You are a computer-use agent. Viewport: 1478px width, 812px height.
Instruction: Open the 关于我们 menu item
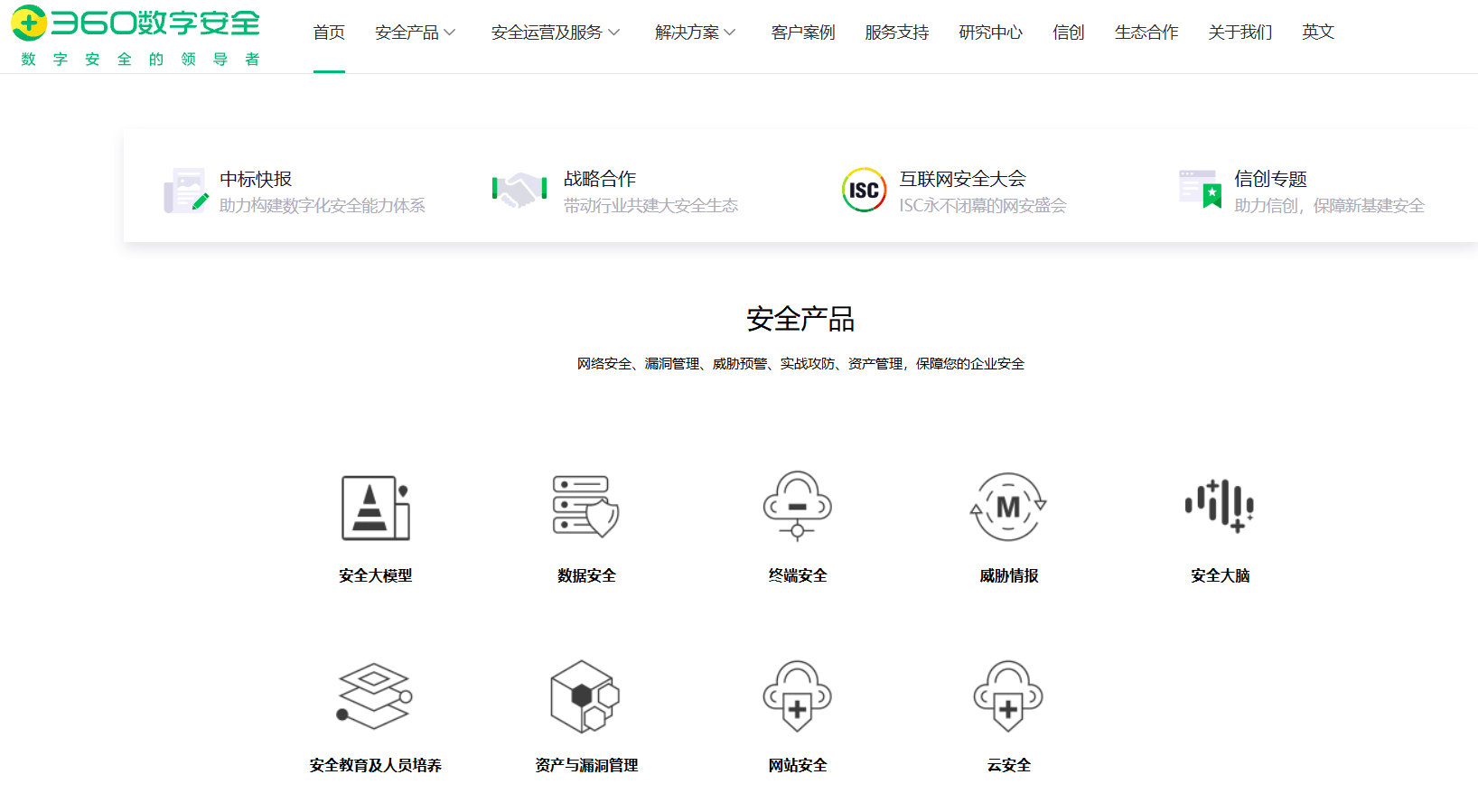coord(1240,33)
